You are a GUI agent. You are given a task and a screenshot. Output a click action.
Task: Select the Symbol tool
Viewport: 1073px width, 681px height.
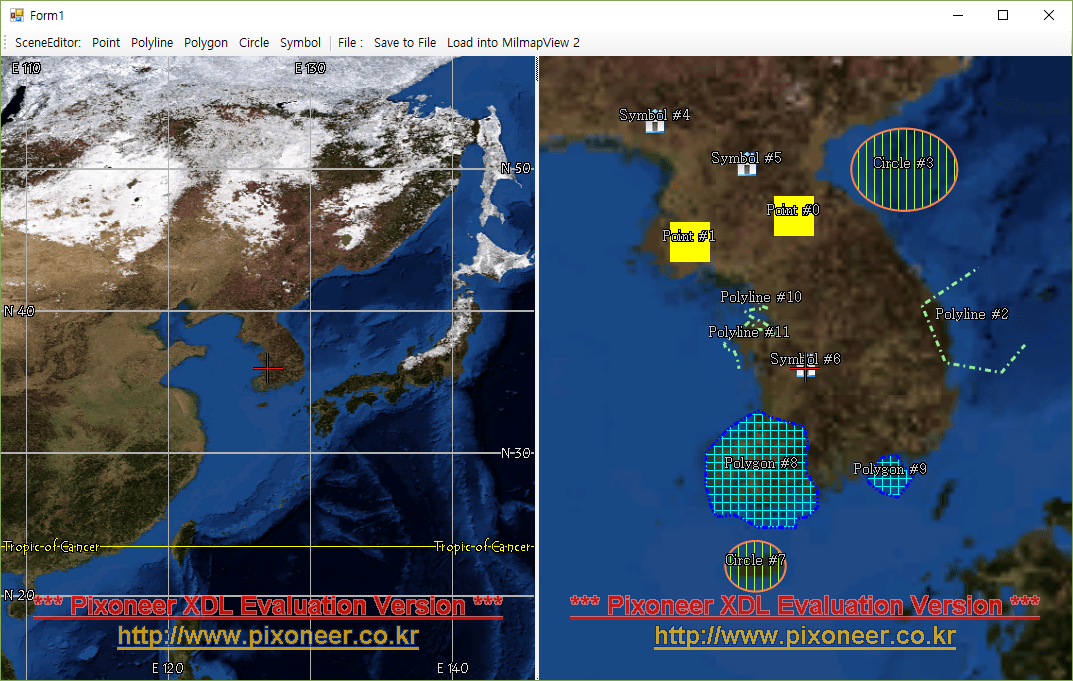(300, 42)
